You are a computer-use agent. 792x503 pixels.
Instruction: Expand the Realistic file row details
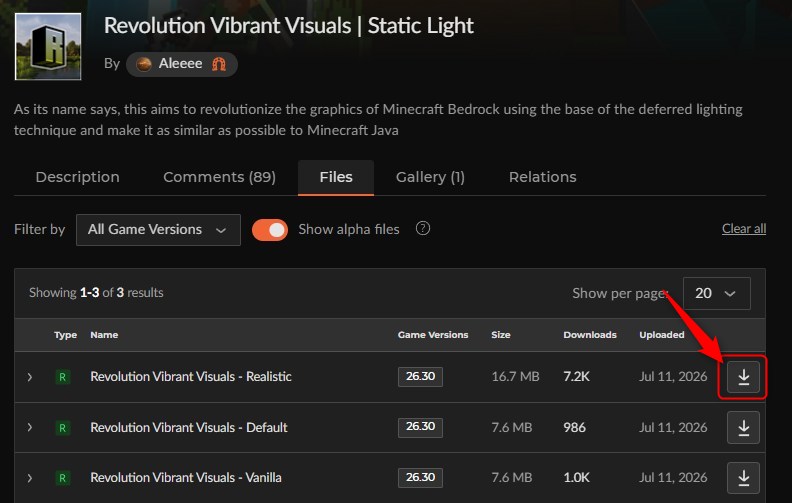pos(30,377)
